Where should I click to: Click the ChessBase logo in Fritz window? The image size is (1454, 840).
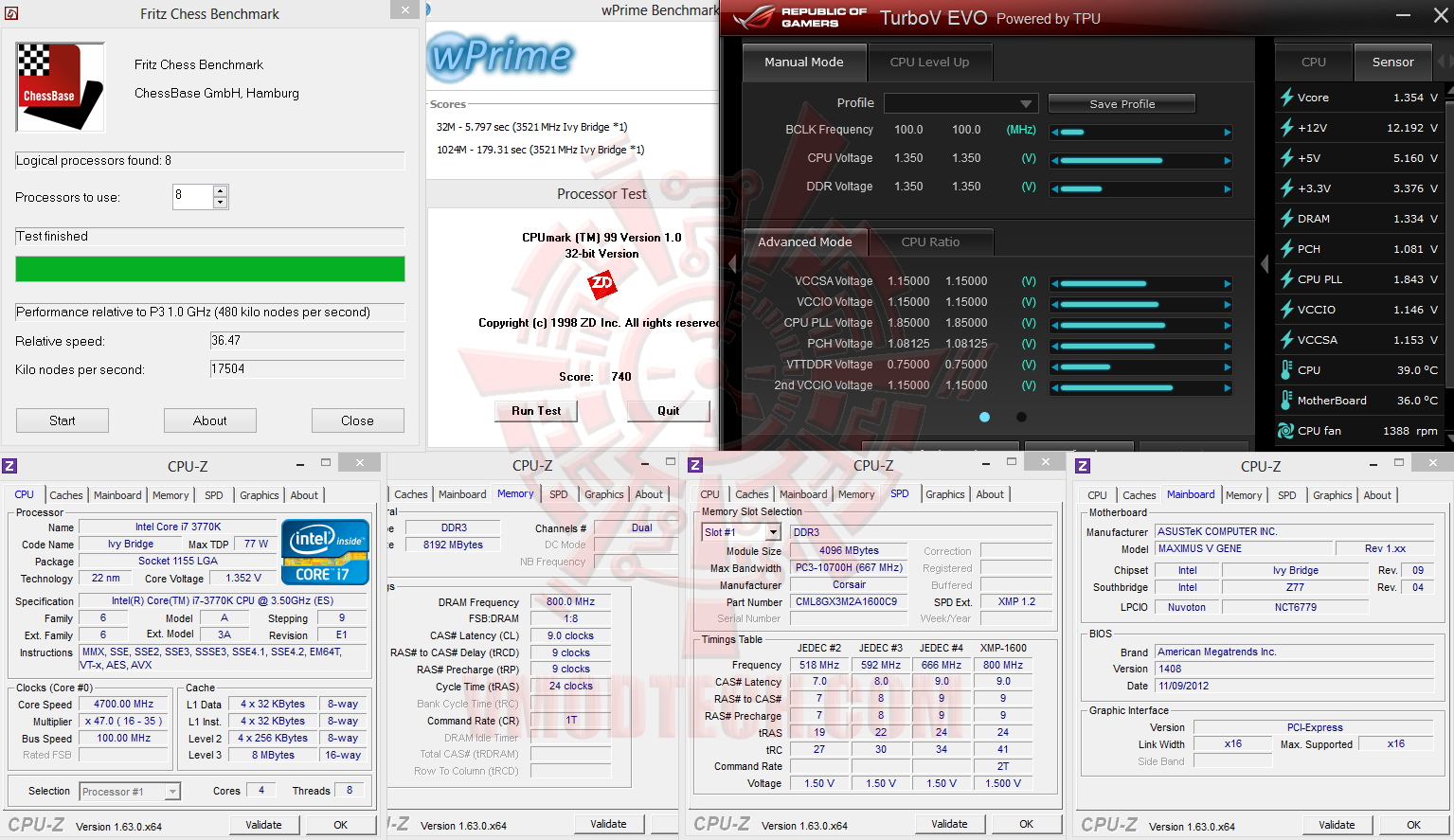click(x=60, y=87)
